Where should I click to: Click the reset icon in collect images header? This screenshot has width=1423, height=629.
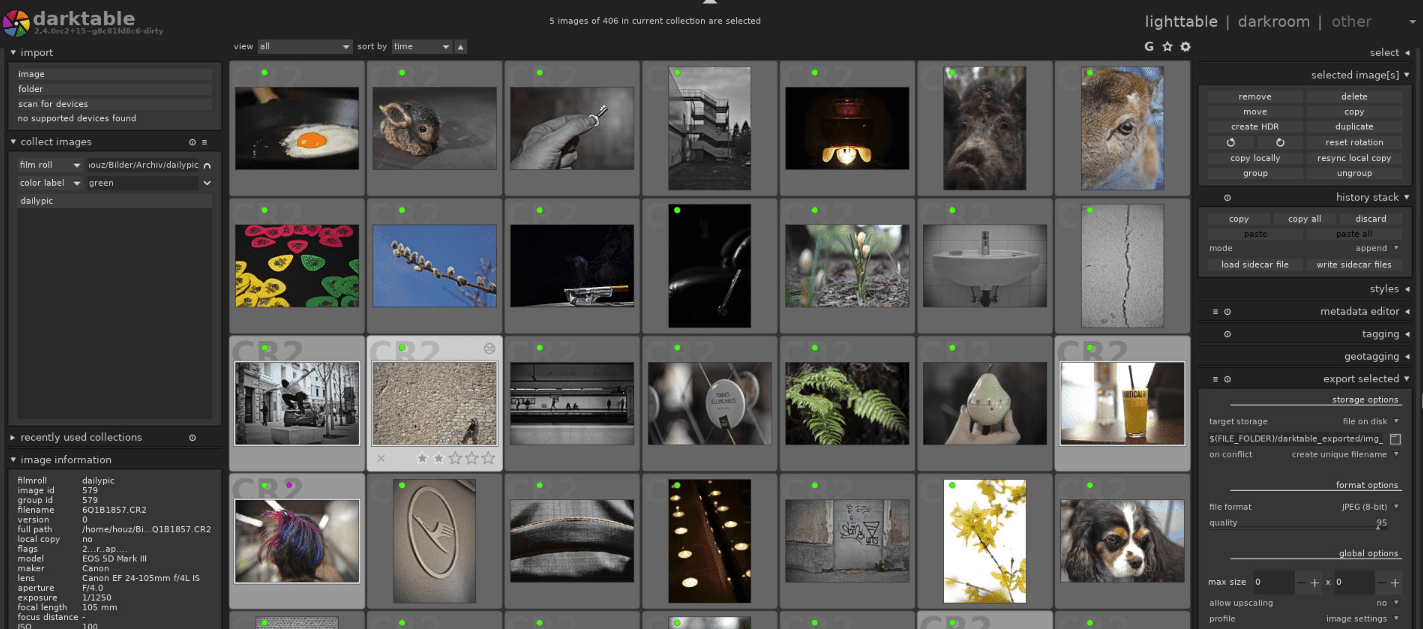(x=193, y=142)
